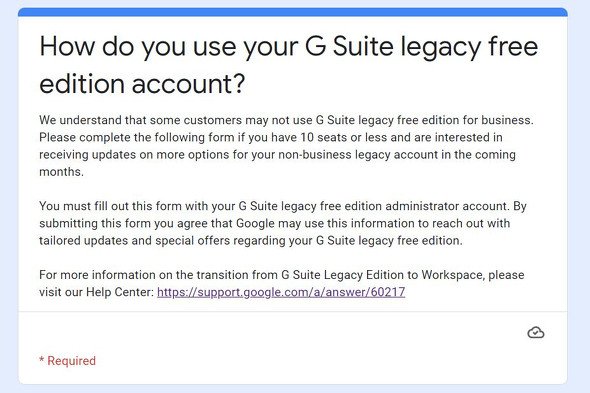Click the blue header bar atop the form

coord(293,12)
